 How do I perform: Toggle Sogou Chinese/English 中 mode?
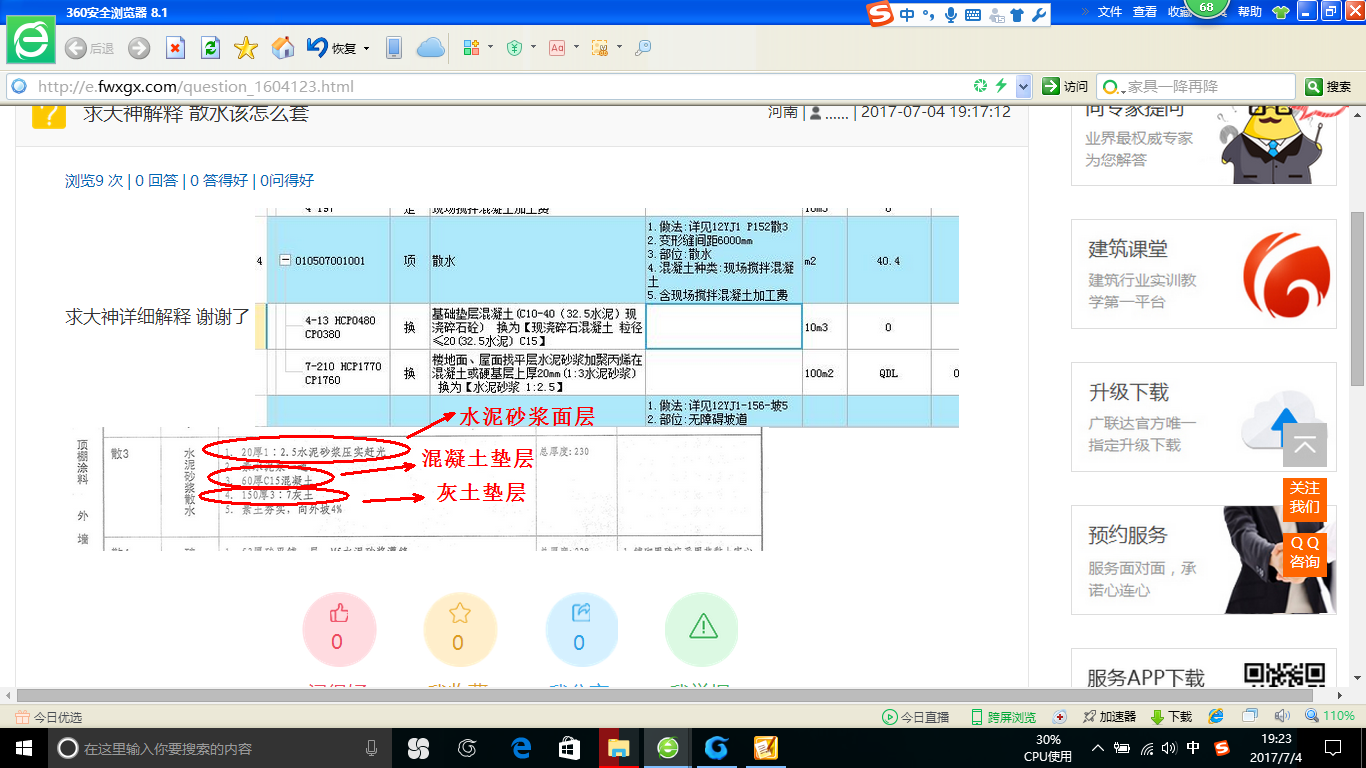tap(907, 15)
